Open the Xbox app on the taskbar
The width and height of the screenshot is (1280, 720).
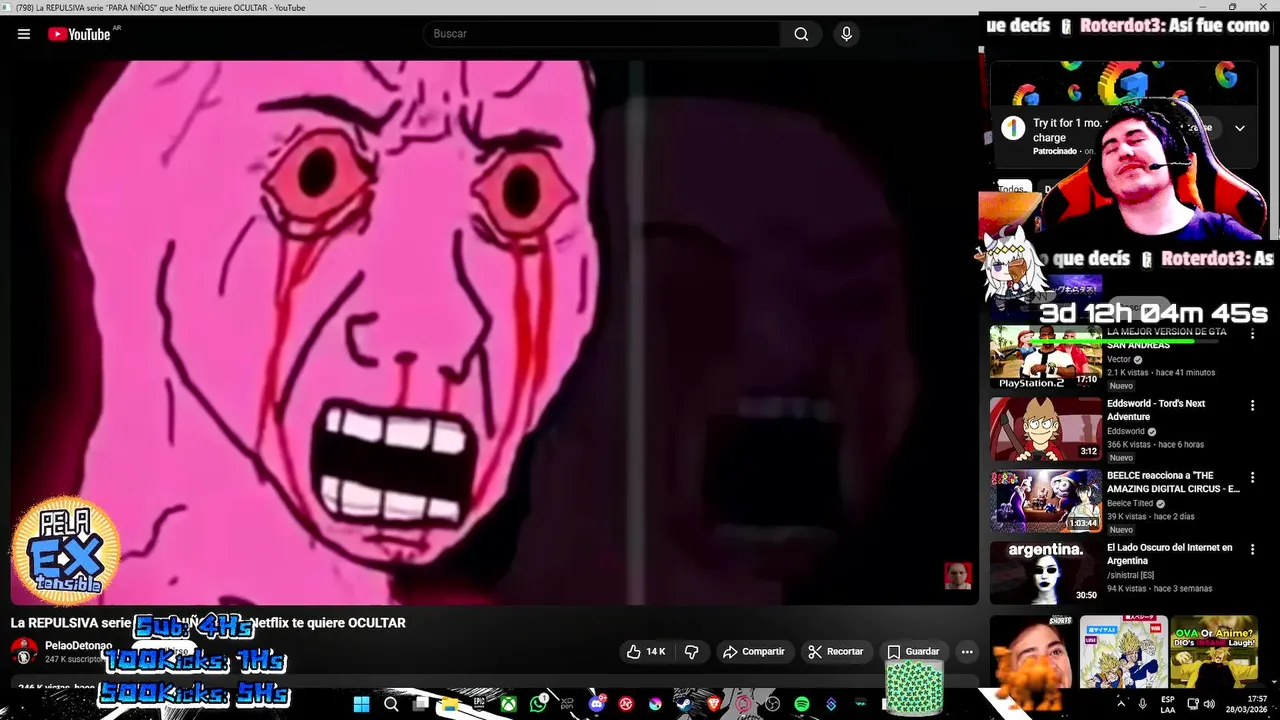tap(509, 704)
